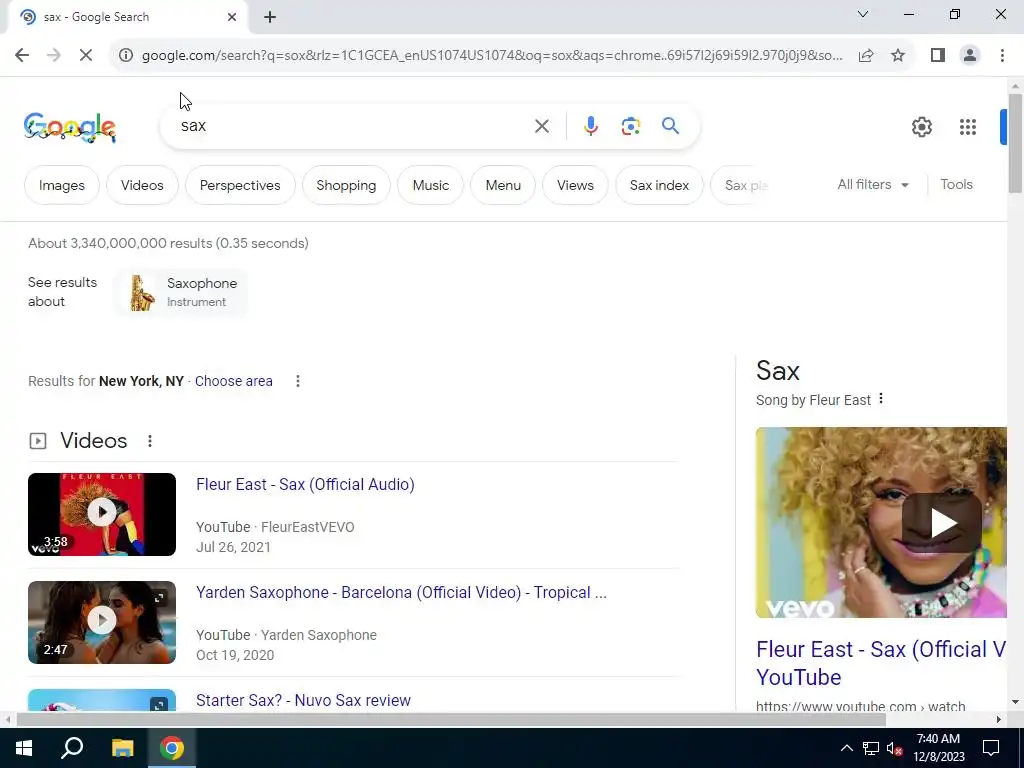This screenshot has width=1024, height=768.
Task: View site information icon in address bar
Action: pyautogui.click(x=125, y=56)
